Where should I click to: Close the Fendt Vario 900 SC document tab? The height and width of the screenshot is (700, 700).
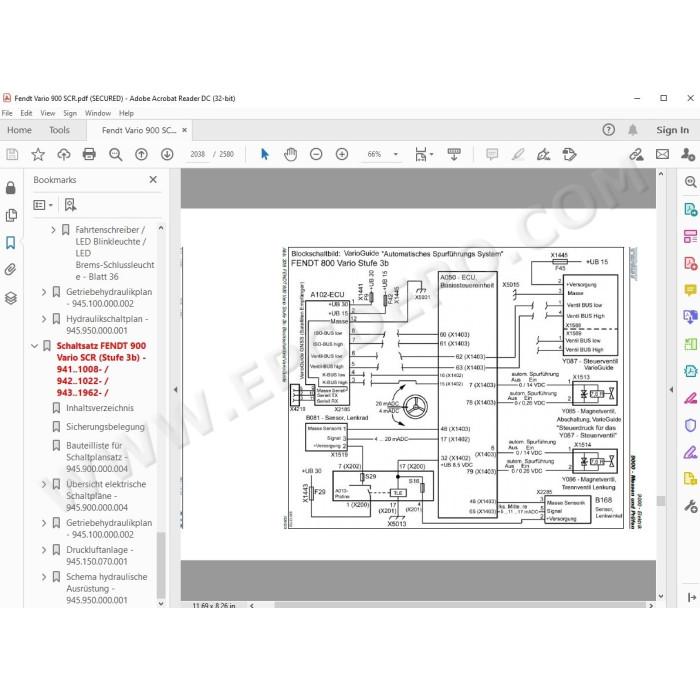(184, 130)
